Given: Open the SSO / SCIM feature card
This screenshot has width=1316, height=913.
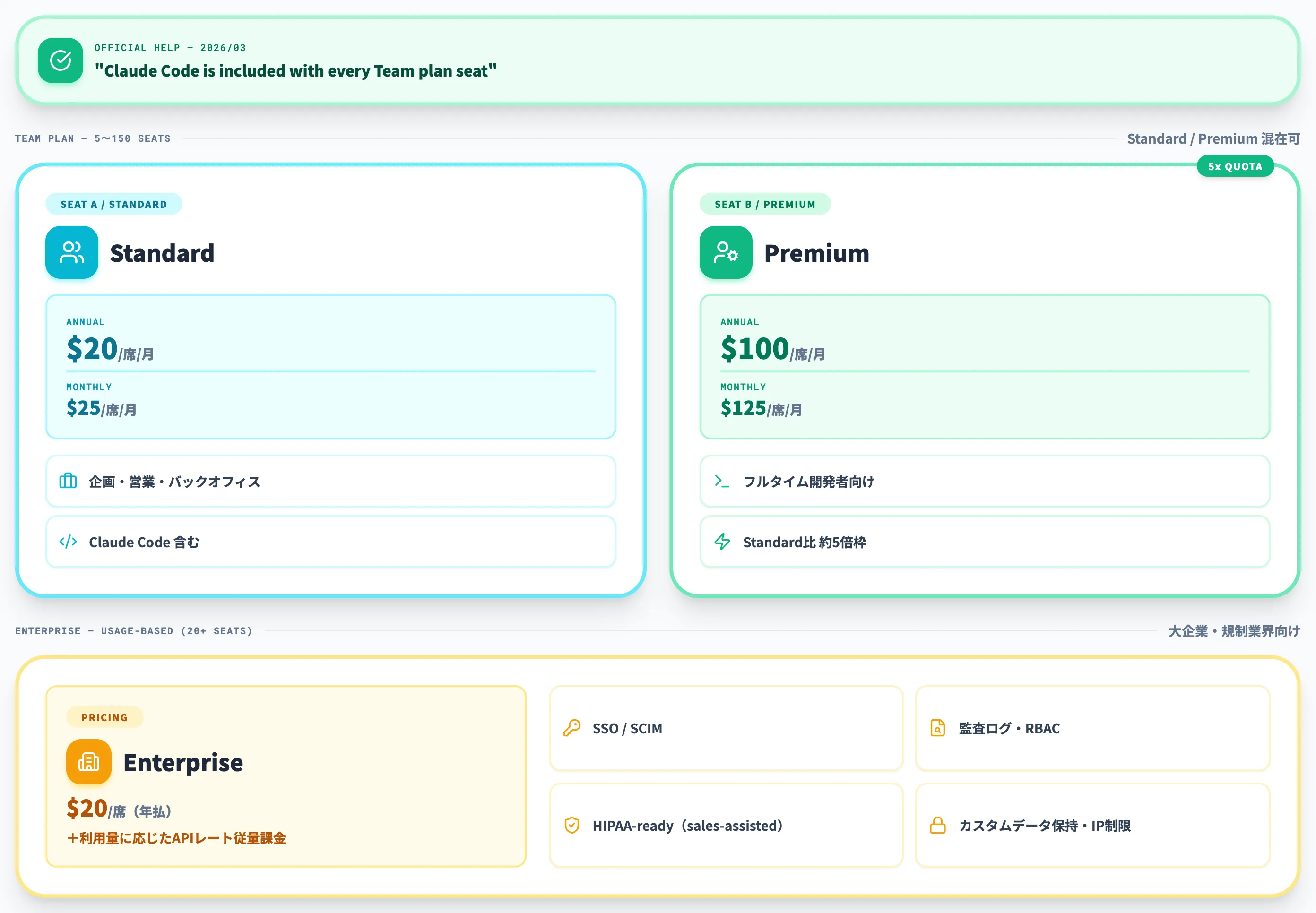Looking at the screenshot, I should pos(726,728).
